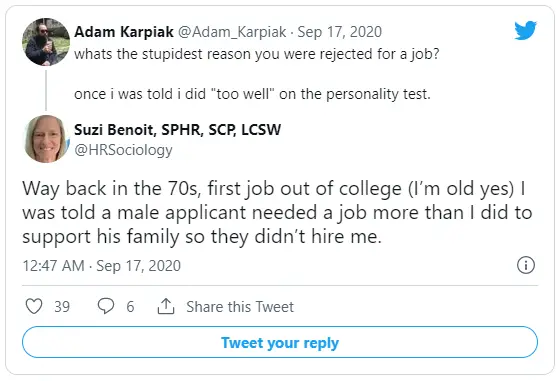This screenshot has width=560, height=381.
Task: Click Adam Karpiak's profile picture
Action: pos(46,42)
